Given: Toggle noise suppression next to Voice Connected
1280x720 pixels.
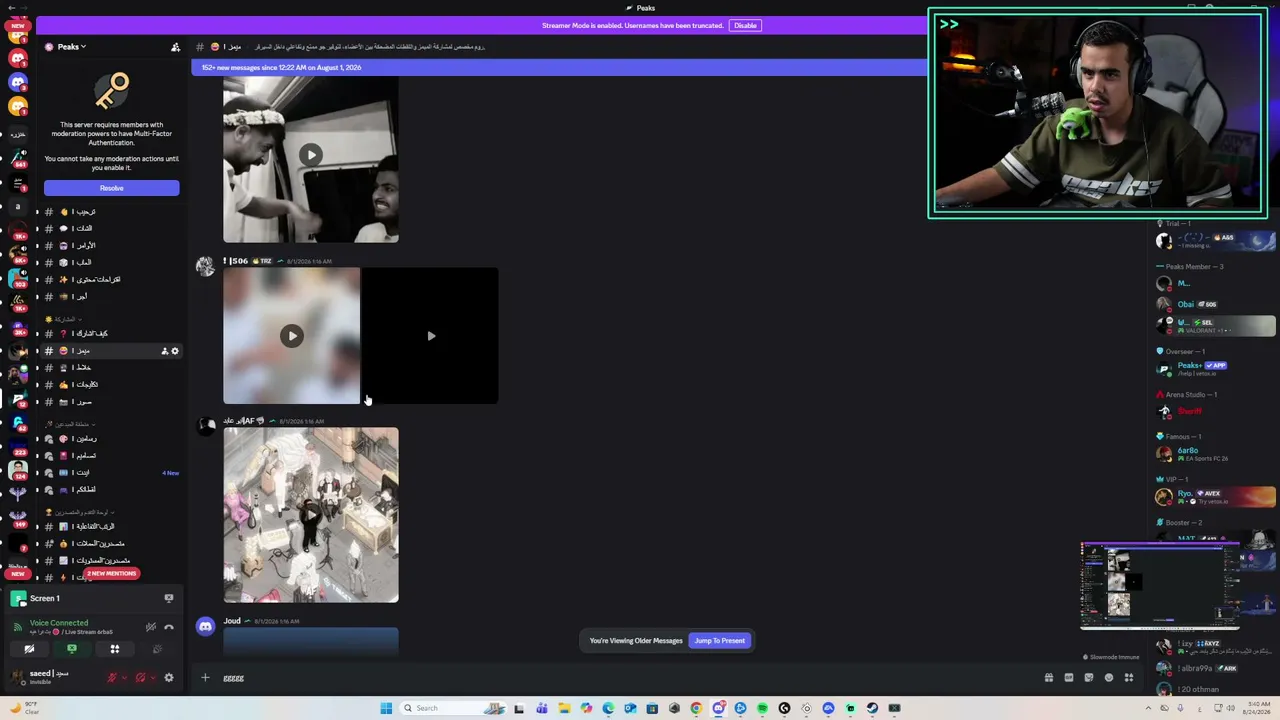Looking at the screenshot, I should coord(151,627).
